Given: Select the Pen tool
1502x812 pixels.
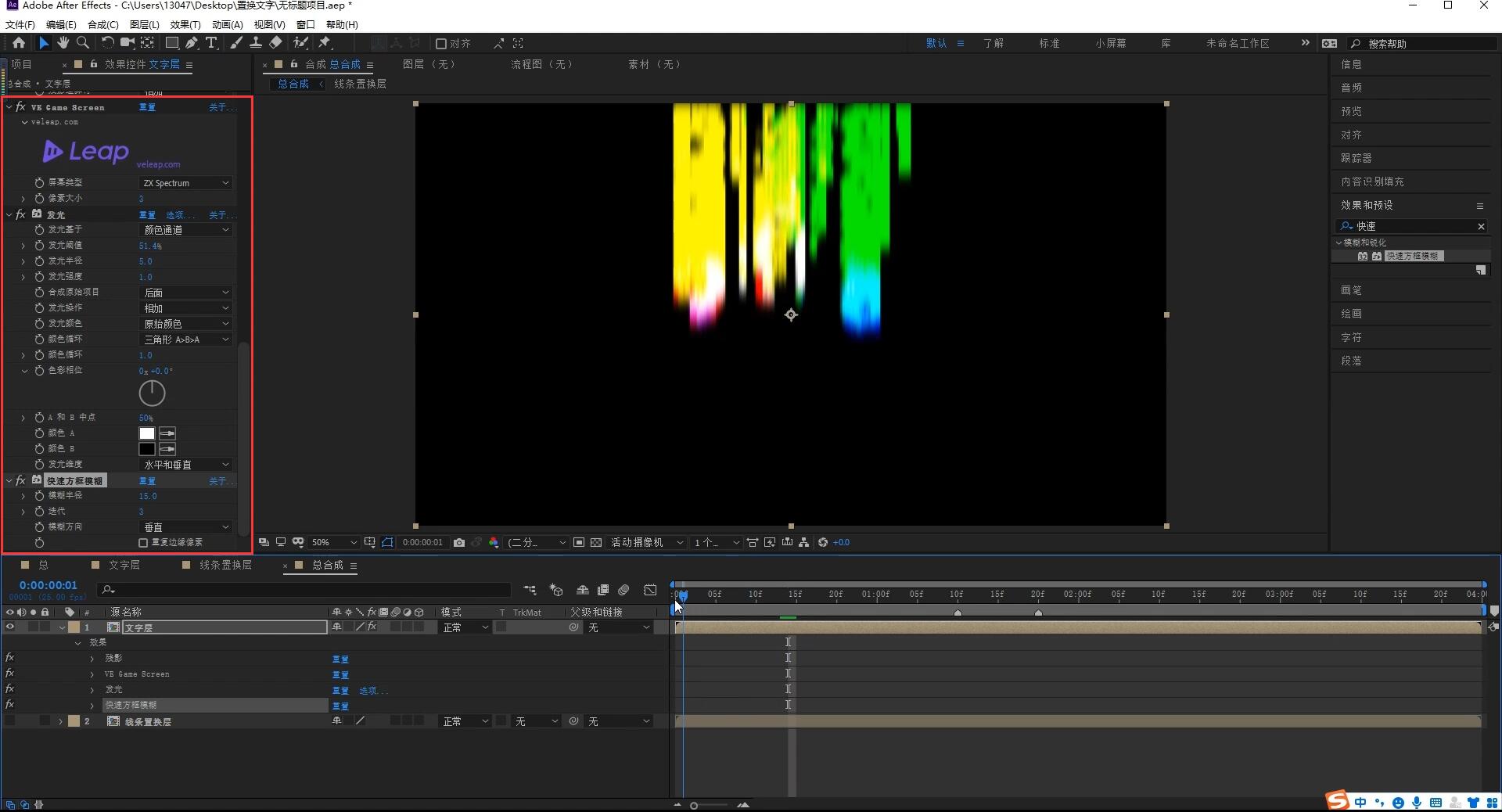Looking at the screenshot, I should 192,43.
